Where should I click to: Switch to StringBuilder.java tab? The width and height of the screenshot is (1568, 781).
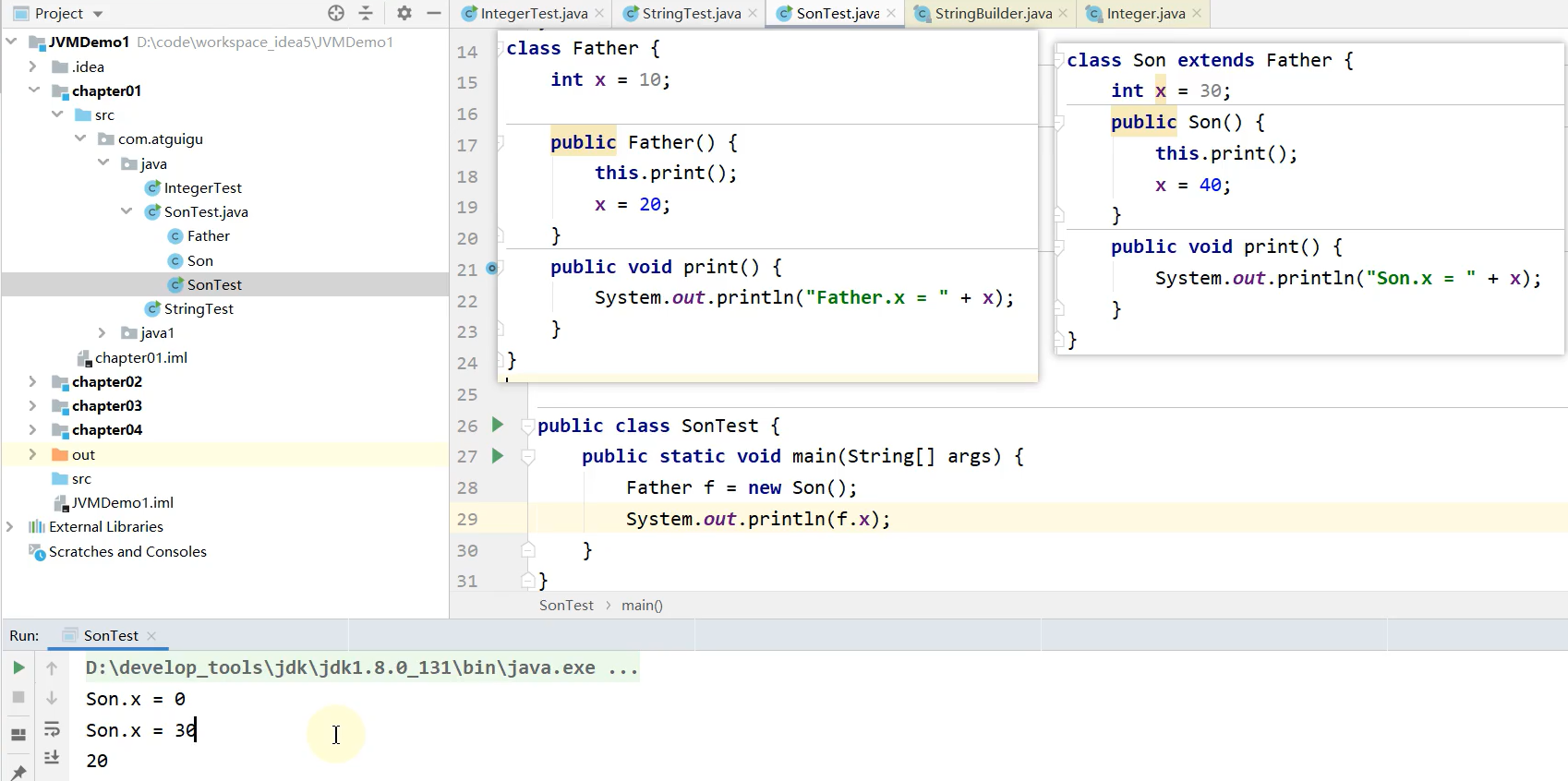tap(993, 13)
